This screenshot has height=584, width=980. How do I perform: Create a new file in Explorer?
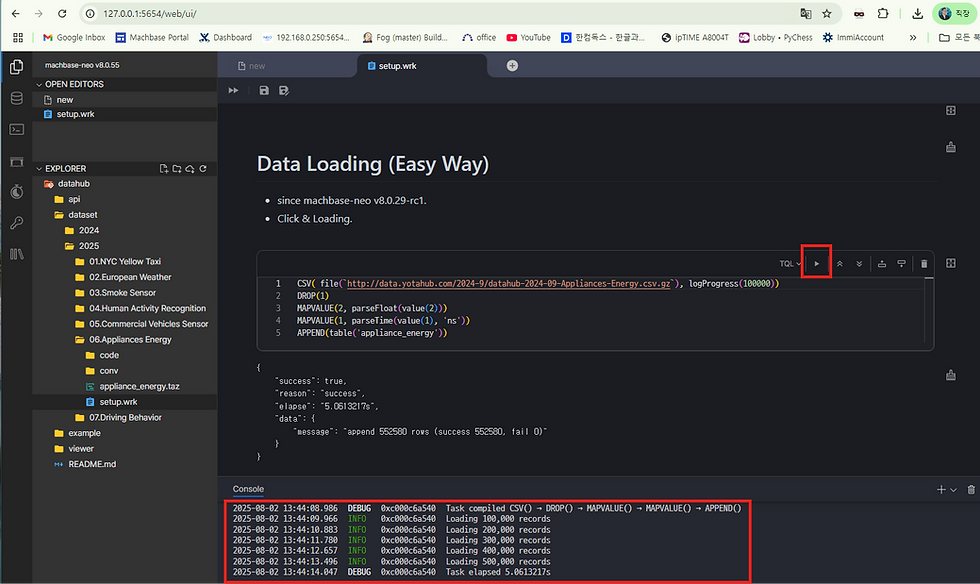pyautogui.click(x=164, y=169)
